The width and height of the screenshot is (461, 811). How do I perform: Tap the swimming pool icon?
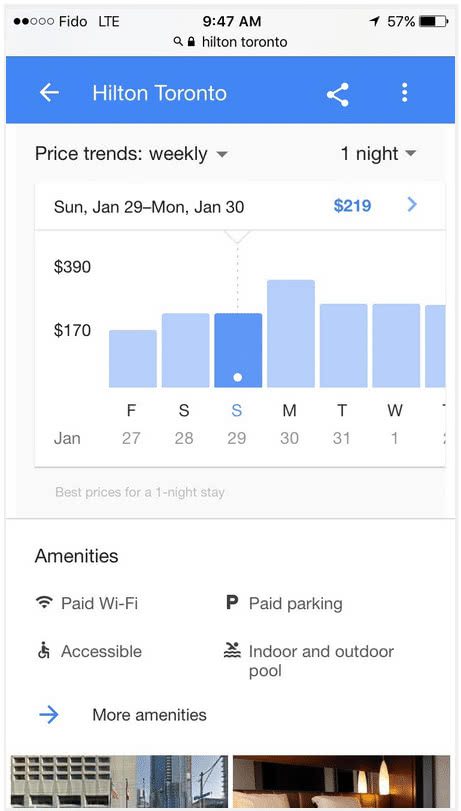(232, 651)
